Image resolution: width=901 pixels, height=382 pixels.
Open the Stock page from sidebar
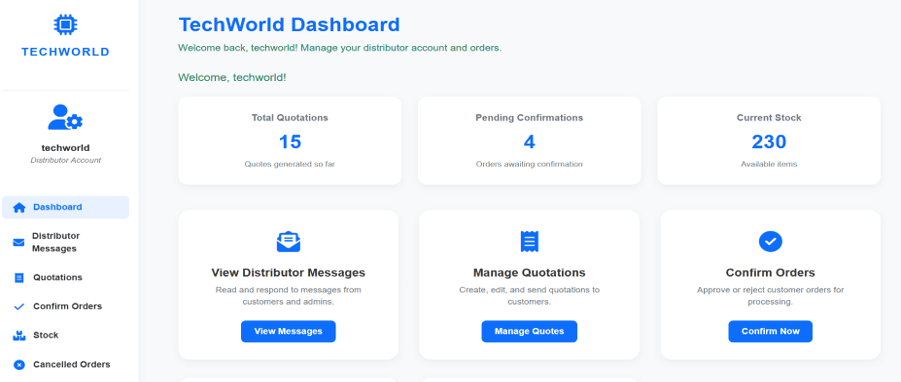click(x=66, y=335)
